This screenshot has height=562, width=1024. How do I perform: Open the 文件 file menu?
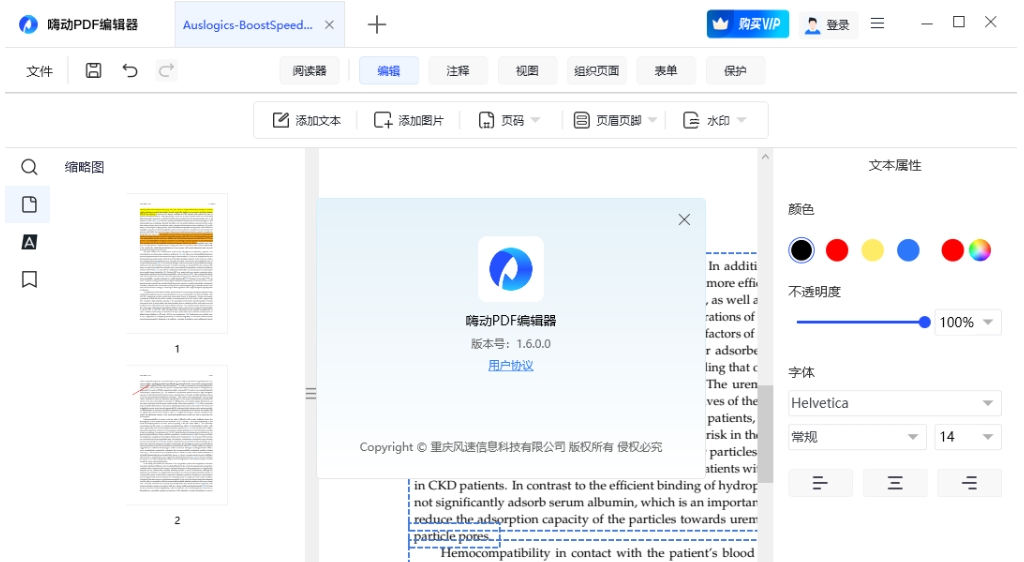39,71
